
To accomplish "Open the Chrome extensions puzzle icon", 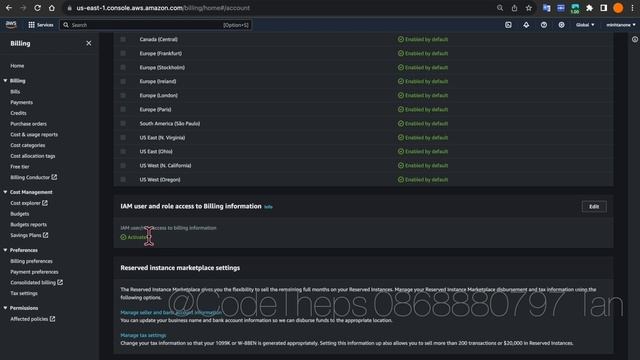I will [x=589, y=8].
